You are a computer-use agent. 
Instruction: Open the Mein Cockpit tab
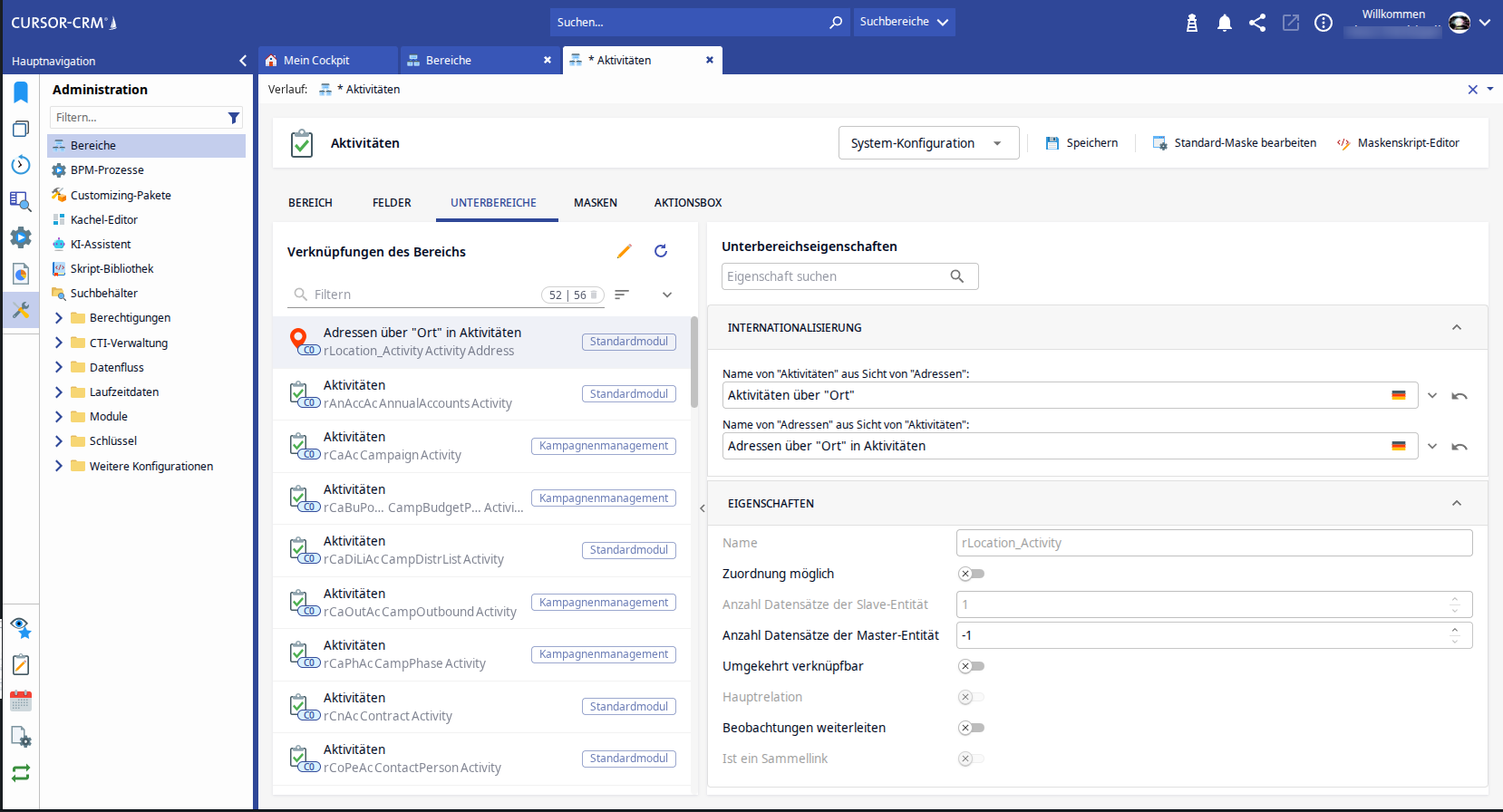(x=316, y=61)
